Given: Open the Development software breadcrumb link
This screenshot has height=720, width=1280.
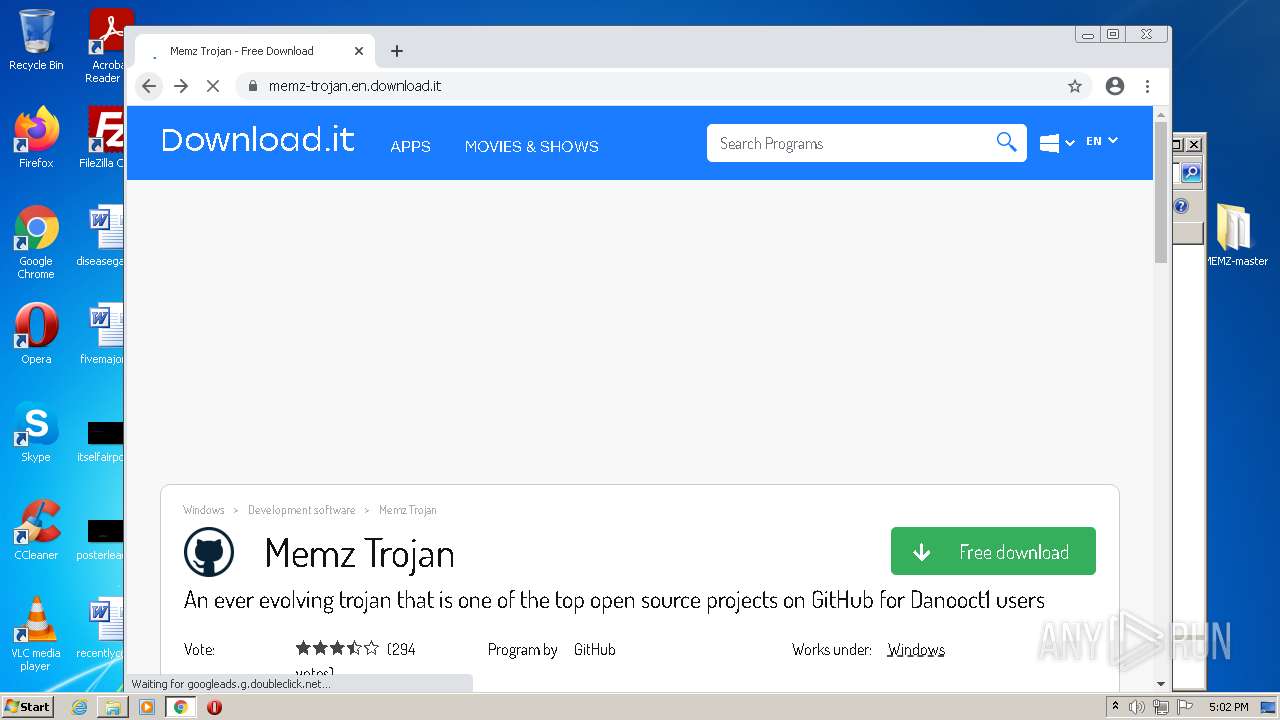Looking at the screenshot, I should [301, 510].
